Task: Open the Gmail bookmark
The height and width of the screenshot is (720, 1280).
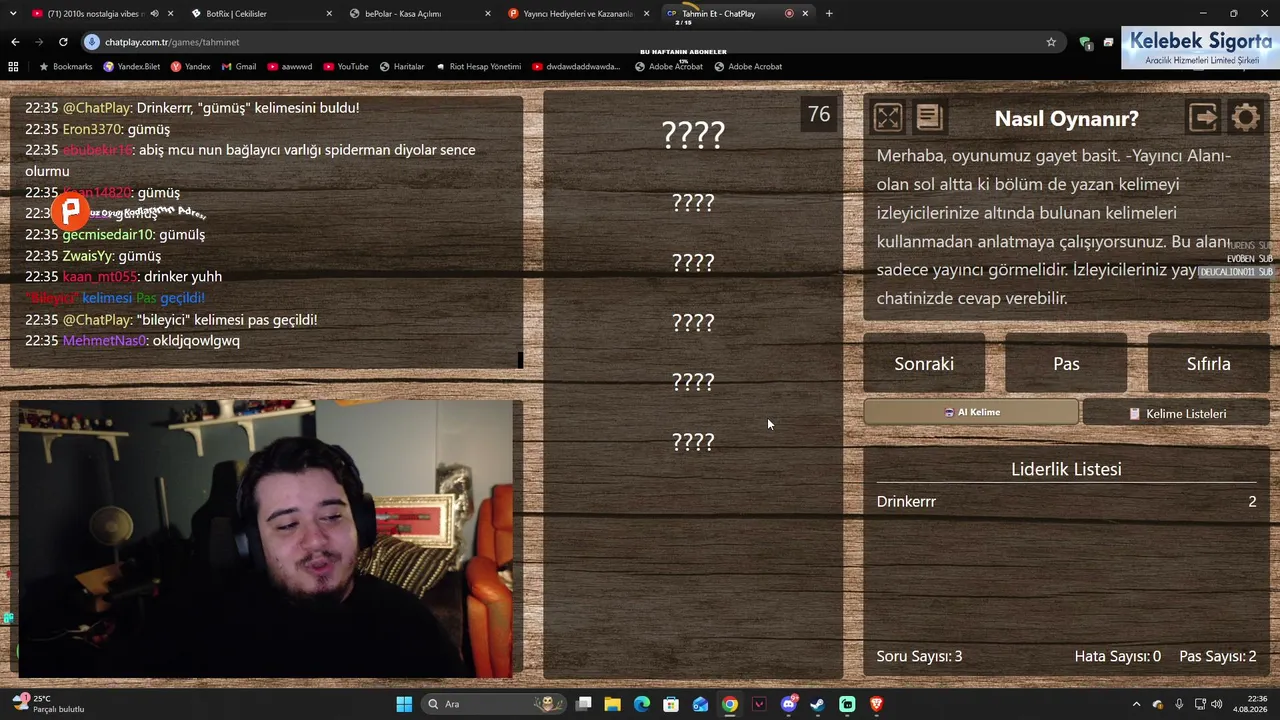Action: pyautogui.click(x=239, y=67)
